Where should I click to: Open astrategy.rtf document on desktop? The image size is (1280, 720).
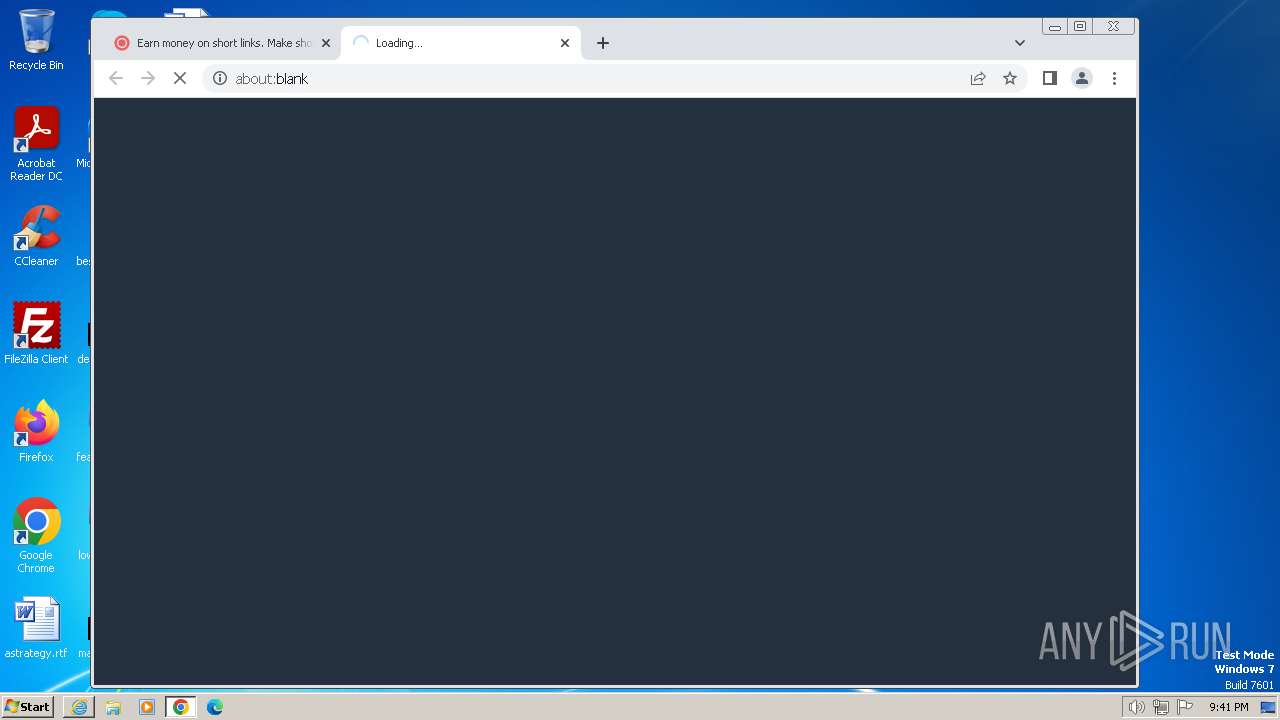36,628
